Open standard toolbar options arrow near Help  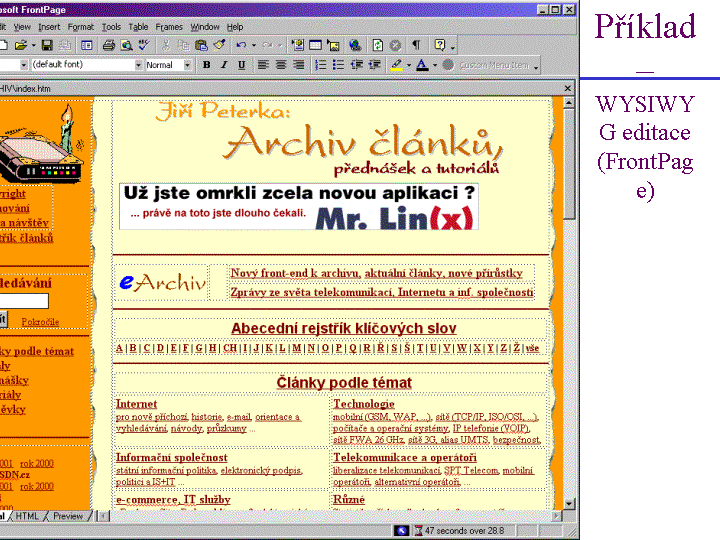tap(453, 47)
